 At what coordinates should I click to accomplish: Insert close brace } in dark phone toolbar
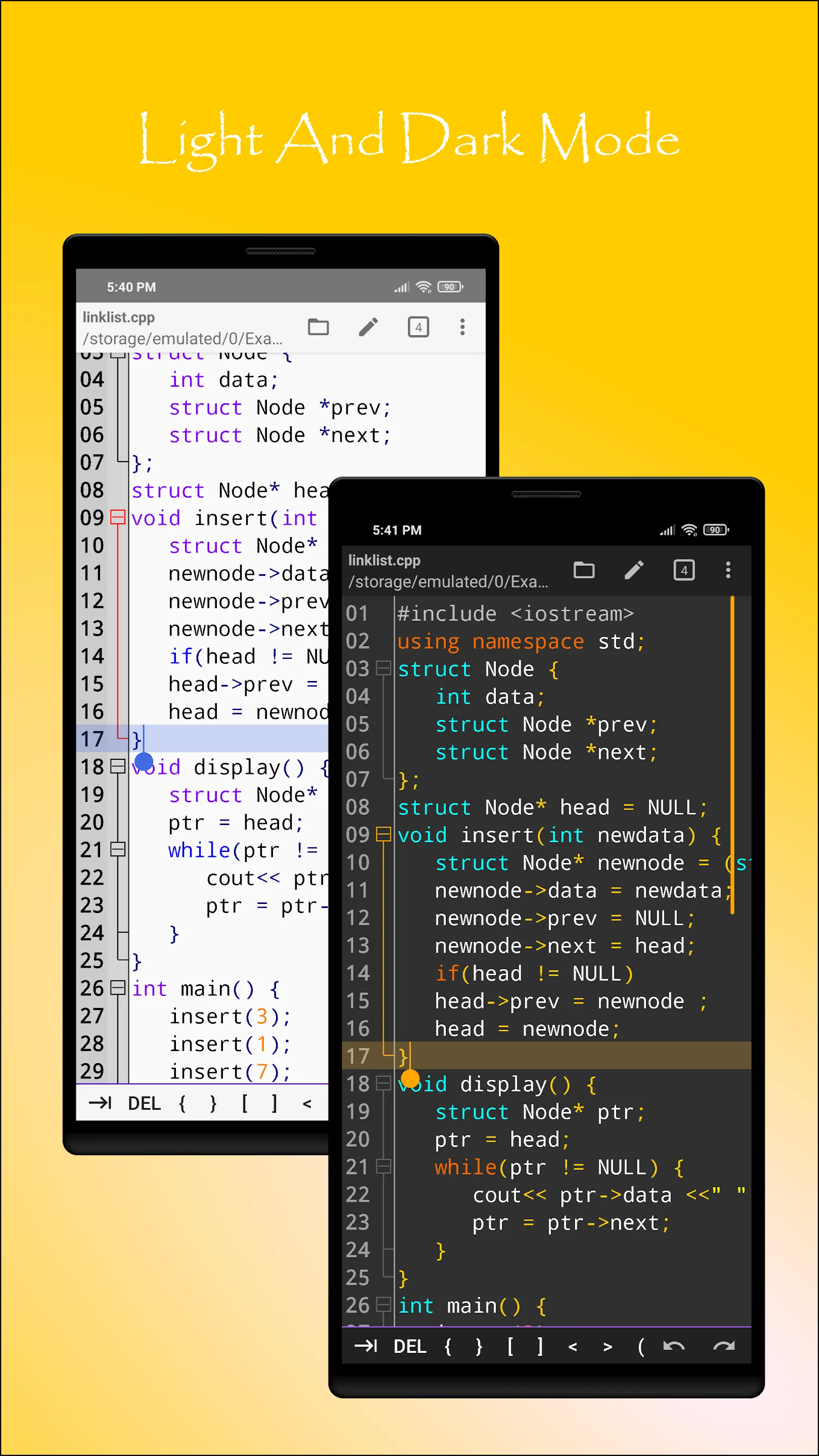[479, 1347]
